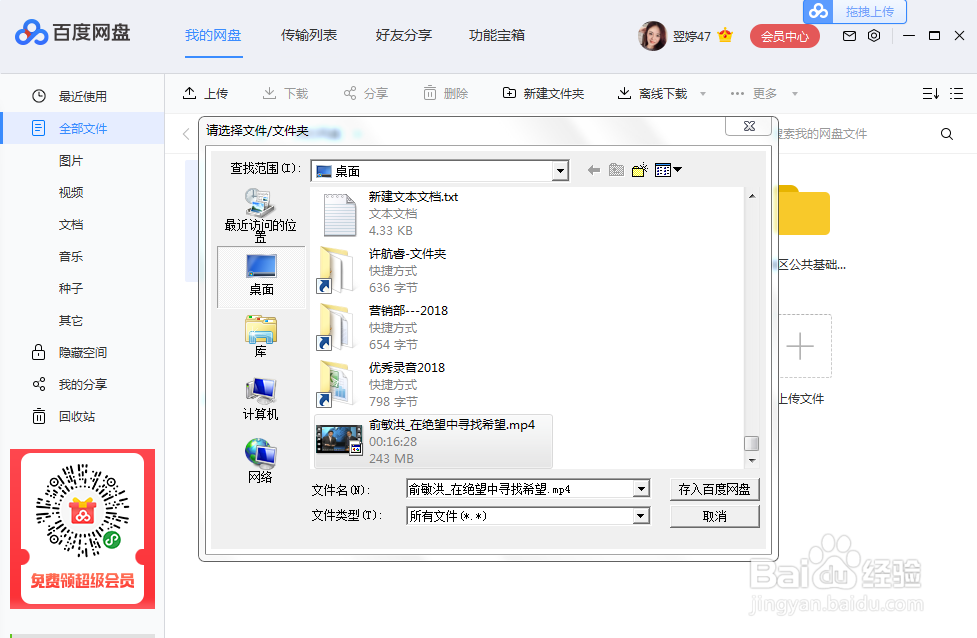977x638 pixels.
Task: Switch to list view icon
Action: [956, 93]
